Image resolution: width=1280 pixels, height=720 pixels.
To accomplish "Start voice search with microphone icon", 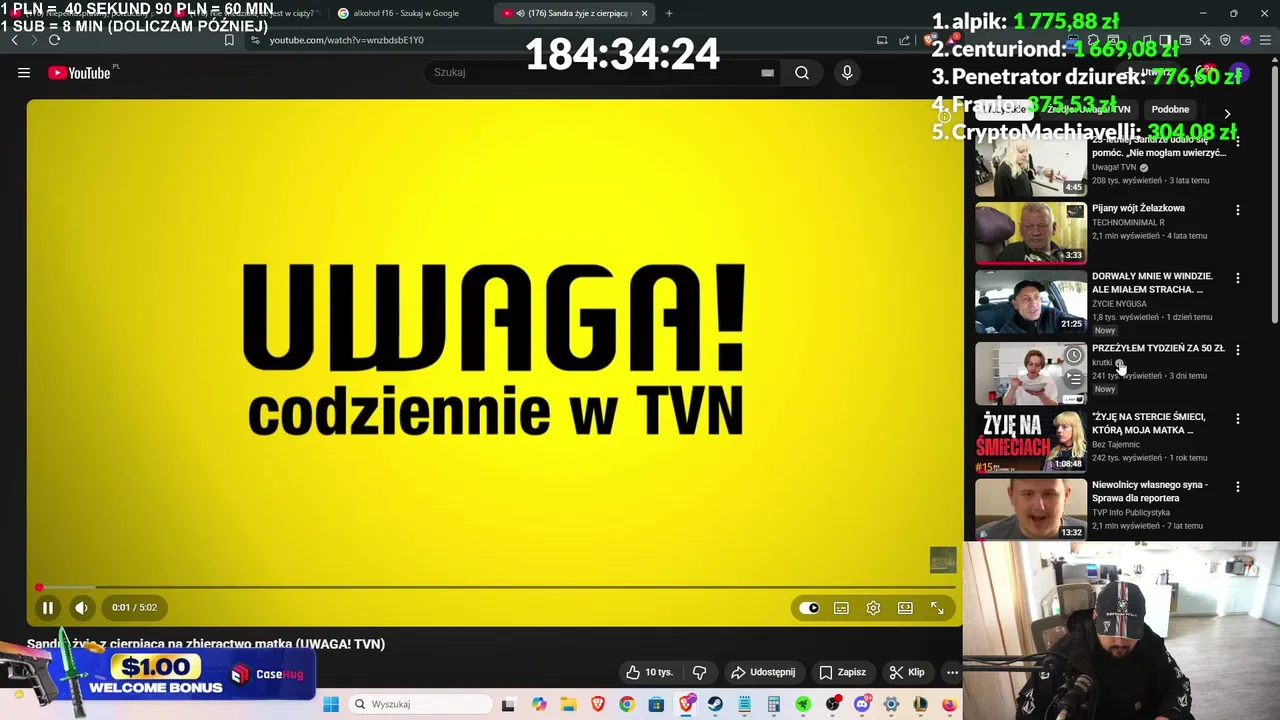I will (x=847, y=72).
